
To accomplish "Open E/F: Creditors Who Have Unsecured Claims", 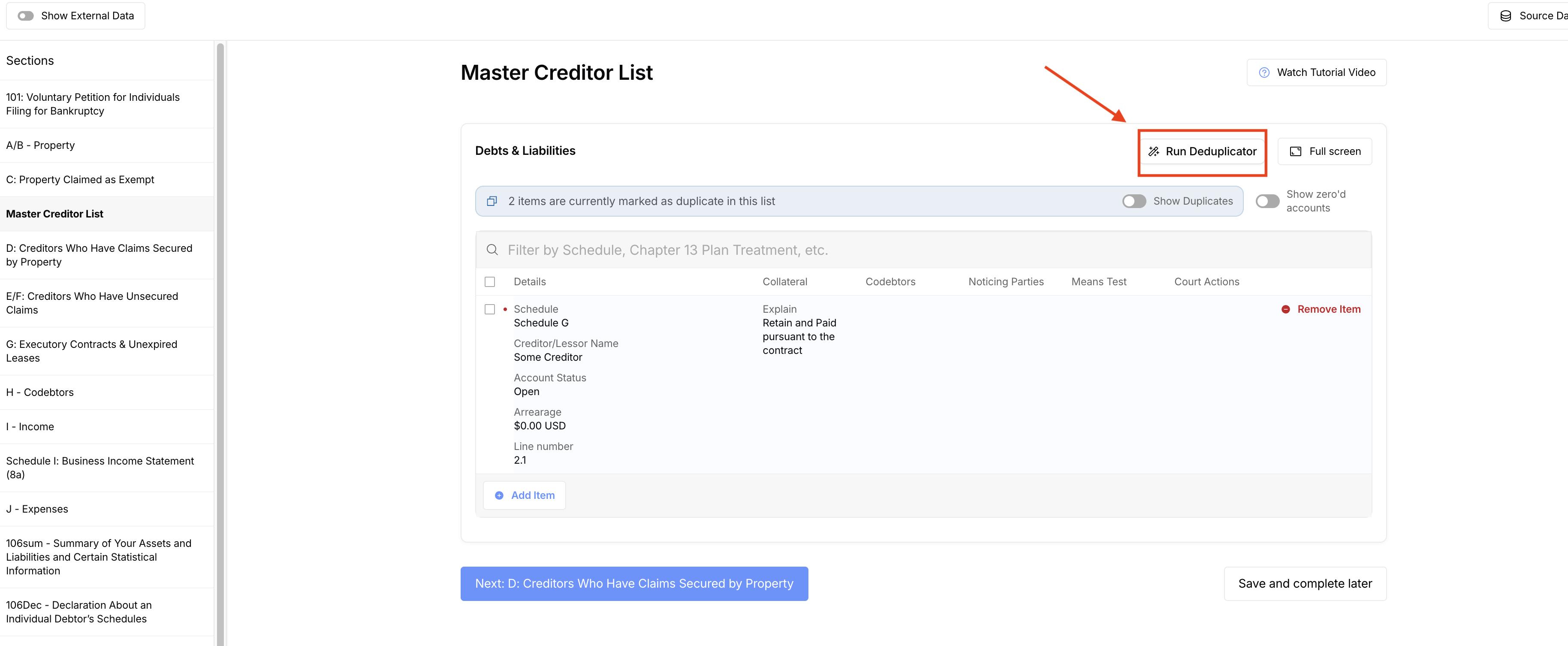I will [106, 303].
